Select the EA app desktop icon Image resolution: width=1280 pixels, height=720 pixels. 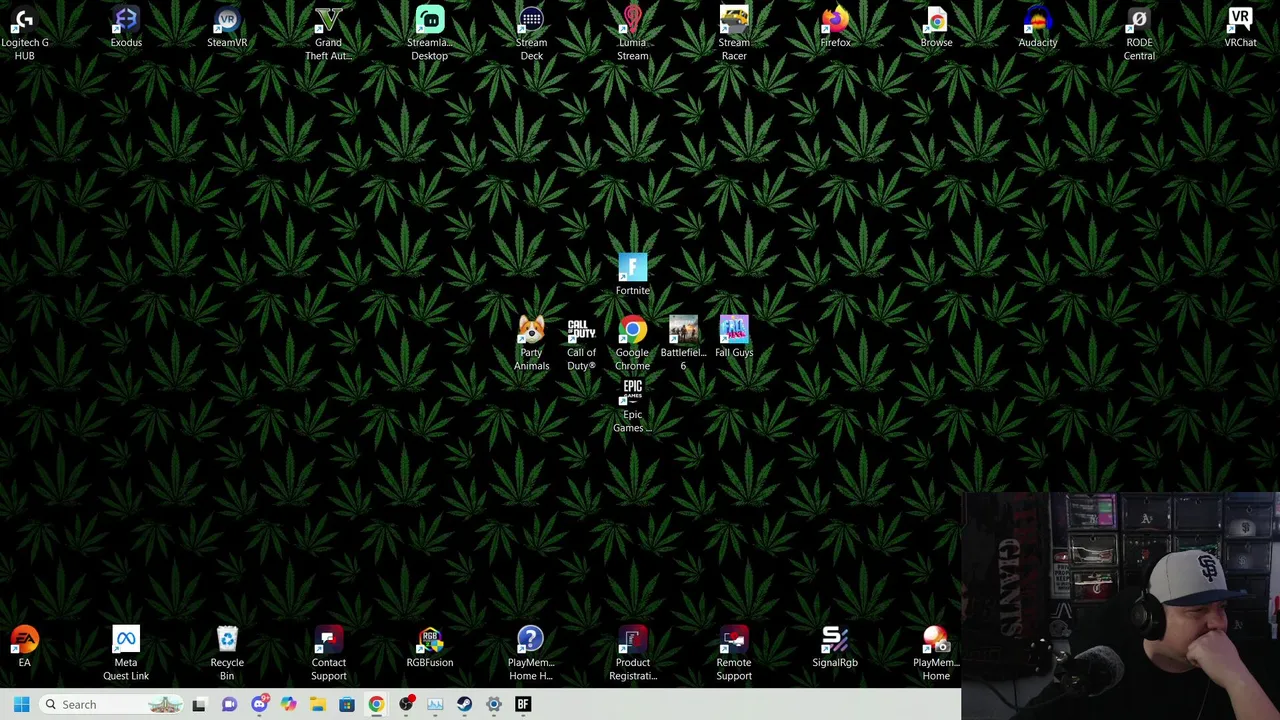[24, 647]
